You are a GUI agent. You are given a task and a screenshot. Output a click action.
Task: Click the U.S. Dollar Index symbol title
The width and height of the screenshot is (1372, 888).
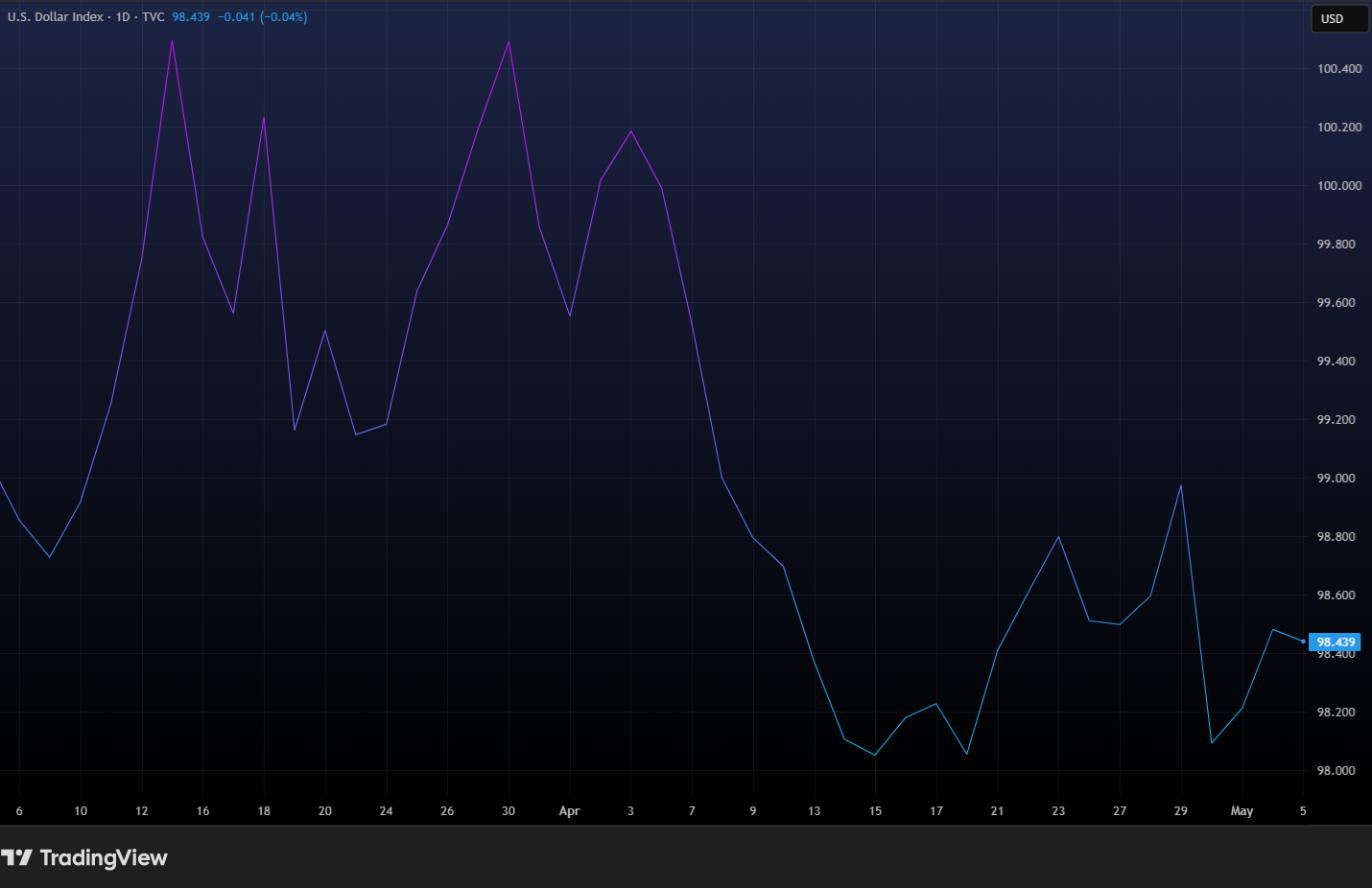pos(56,17)
